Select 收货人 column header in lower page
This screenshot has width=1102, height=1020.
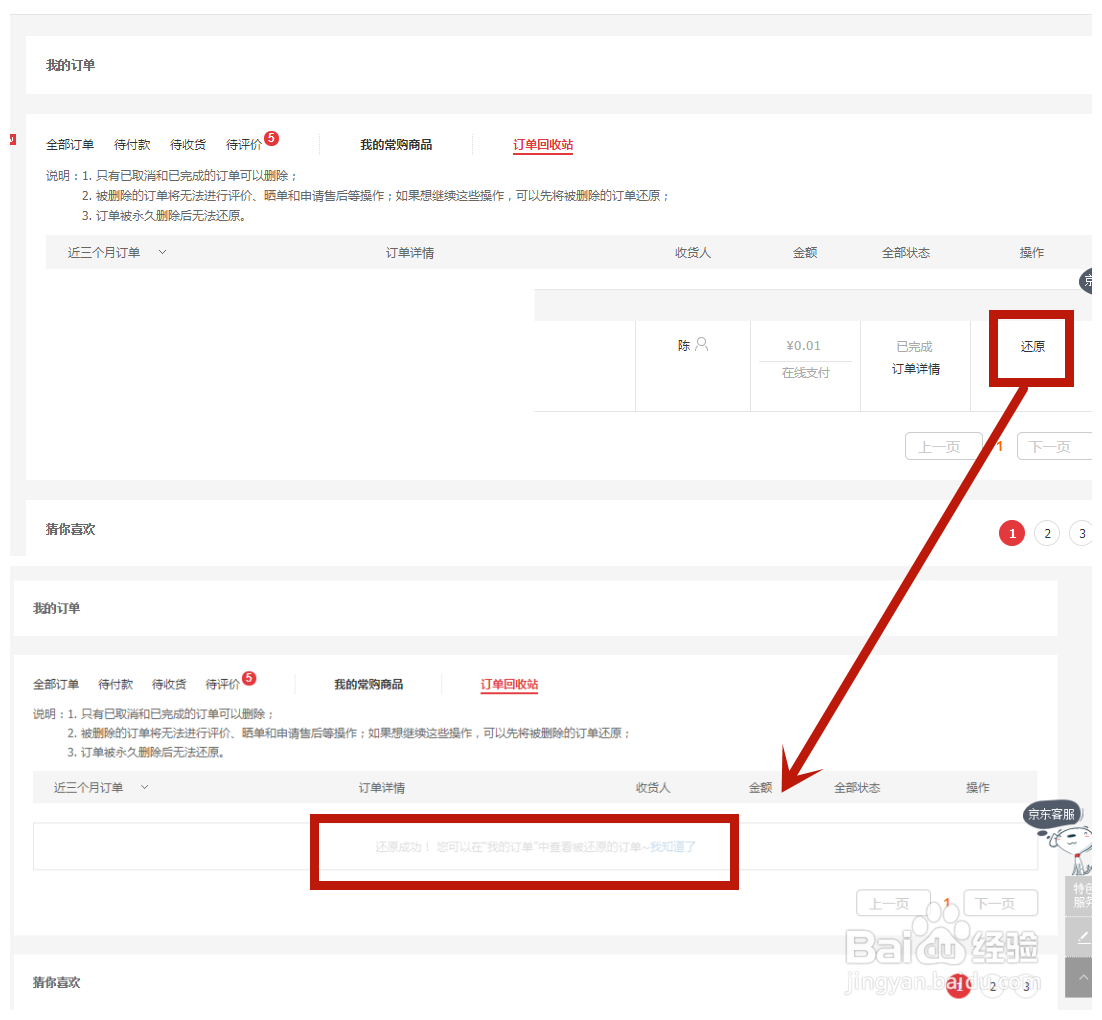[653, 787]
